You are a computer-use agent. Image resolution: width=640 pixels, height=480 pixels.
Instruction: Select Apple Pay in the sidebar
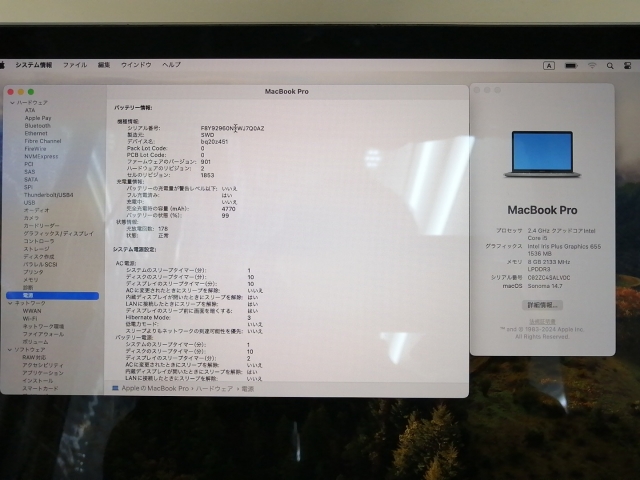(x=38, y=118)
